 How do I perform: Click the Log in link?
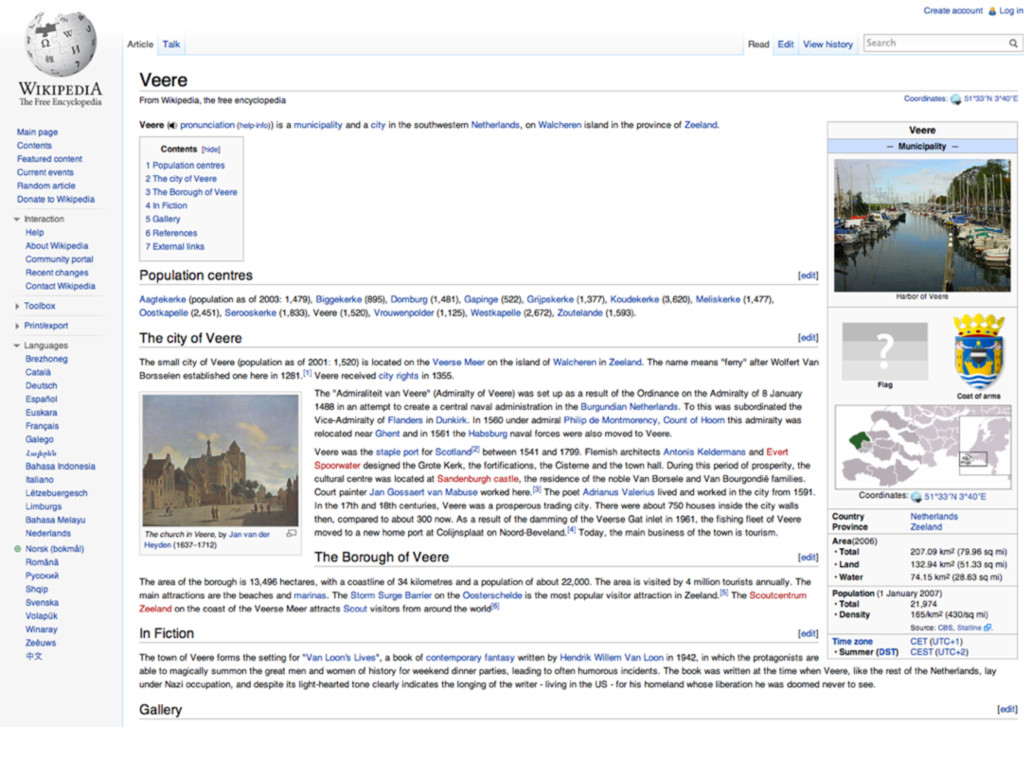coord(1011,11)
